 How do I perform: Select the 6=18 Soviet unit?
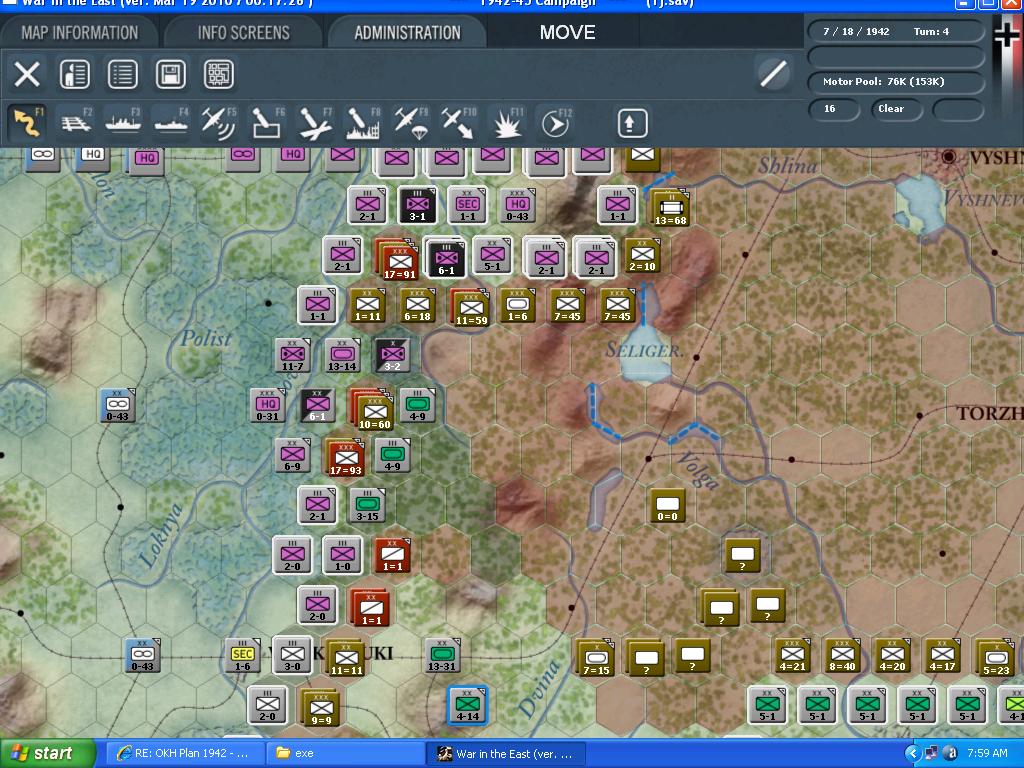[417, 306]
